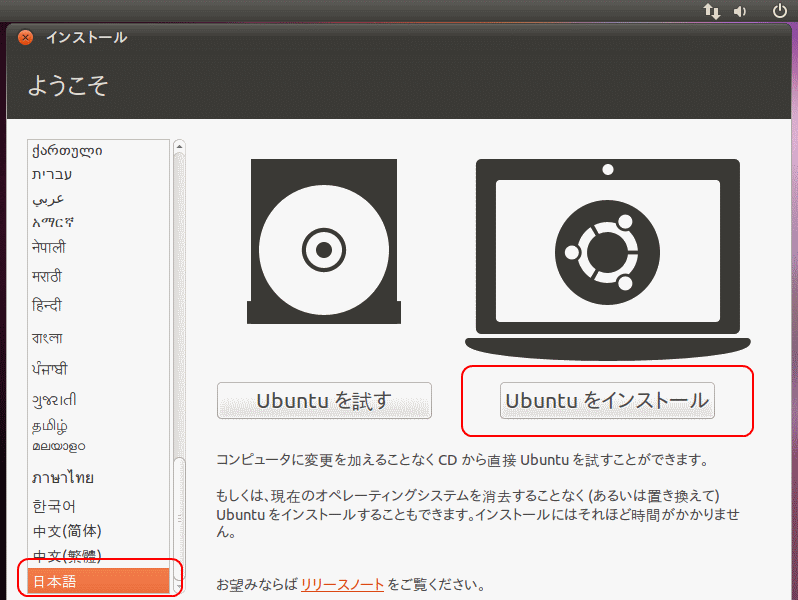Screen dimensions: 798x600
Task: Select ภาษาไทย language entry
Action: [98, 478]
